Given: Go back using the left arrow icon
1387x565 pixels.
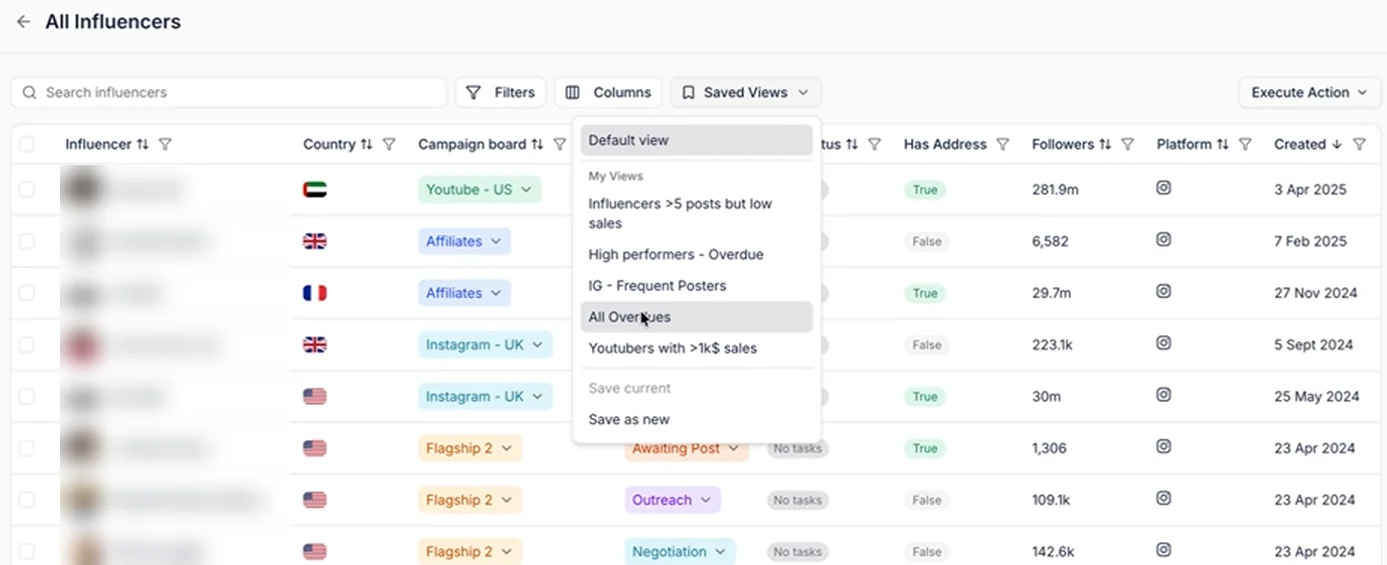Looking at the screenshot, I should [x=23, y=22].
